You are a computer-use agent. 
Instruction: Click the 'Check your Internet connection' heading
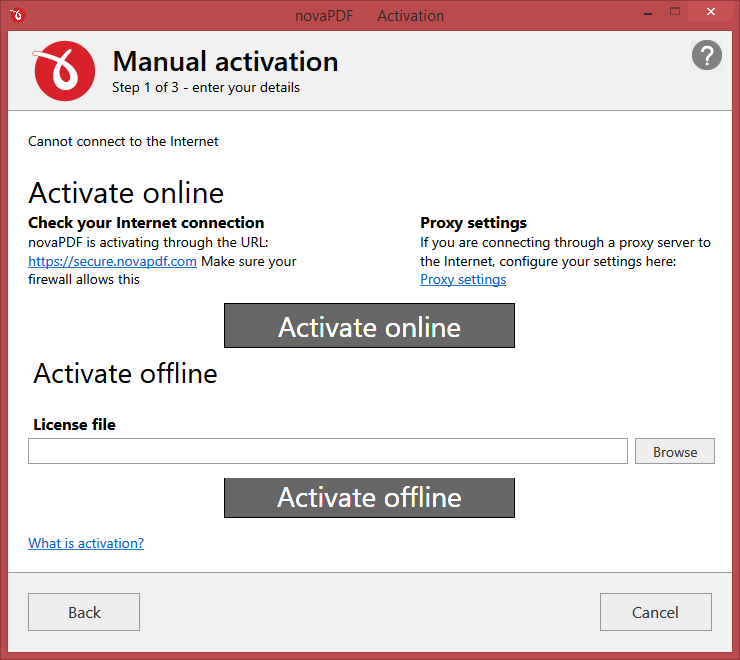click(x=146, y=222)
